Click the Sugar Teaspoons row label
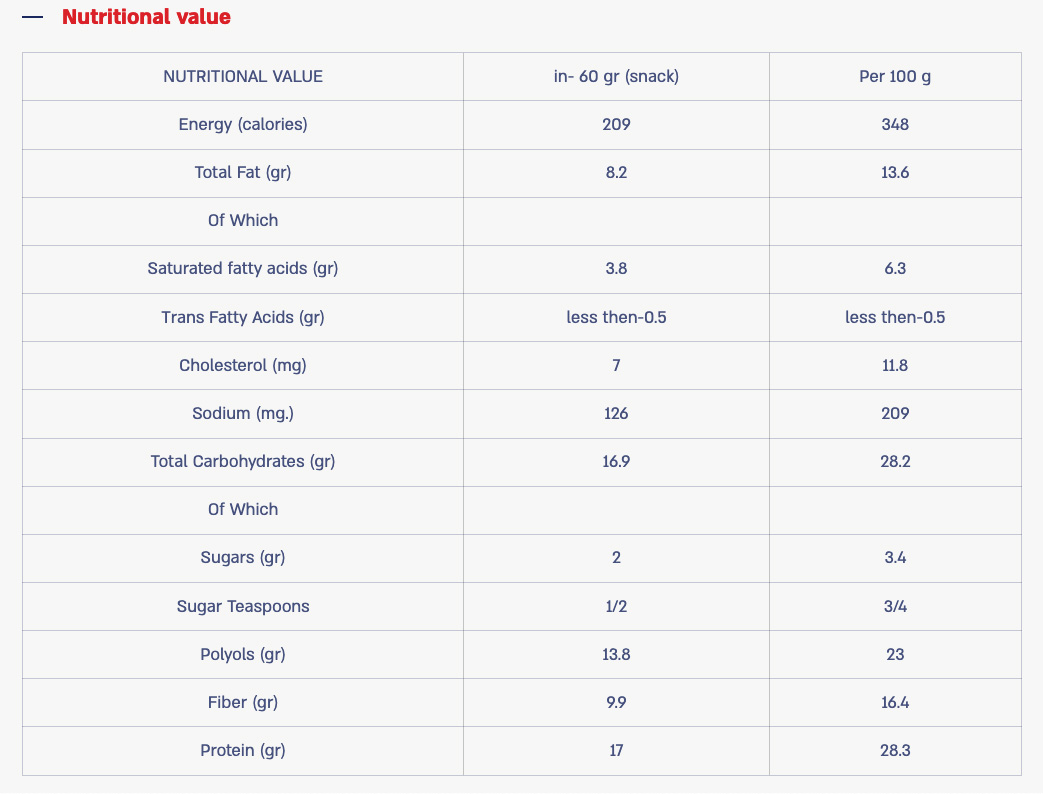This screenshot has width=1043, height=794. click(x=243, y=606)
